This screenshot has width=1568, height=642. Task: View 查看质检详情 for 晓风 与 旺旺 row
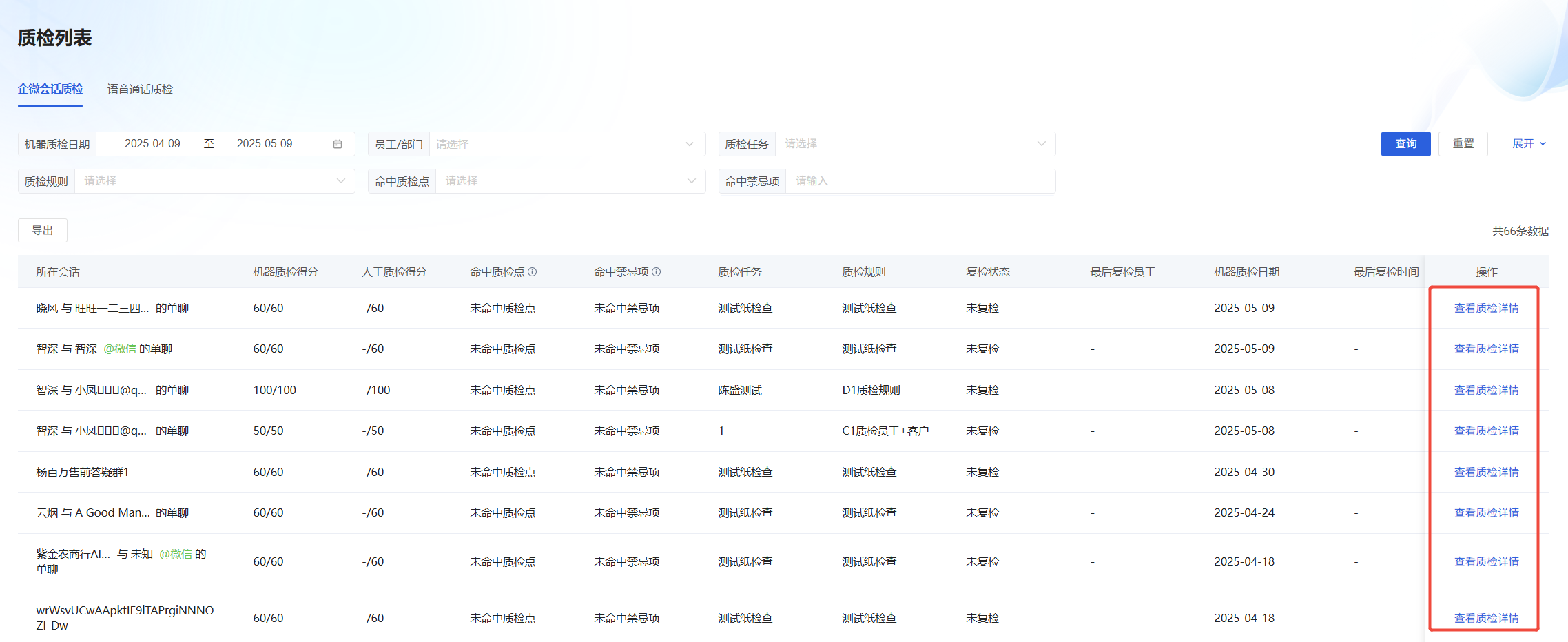click(x=1487, y=308)
